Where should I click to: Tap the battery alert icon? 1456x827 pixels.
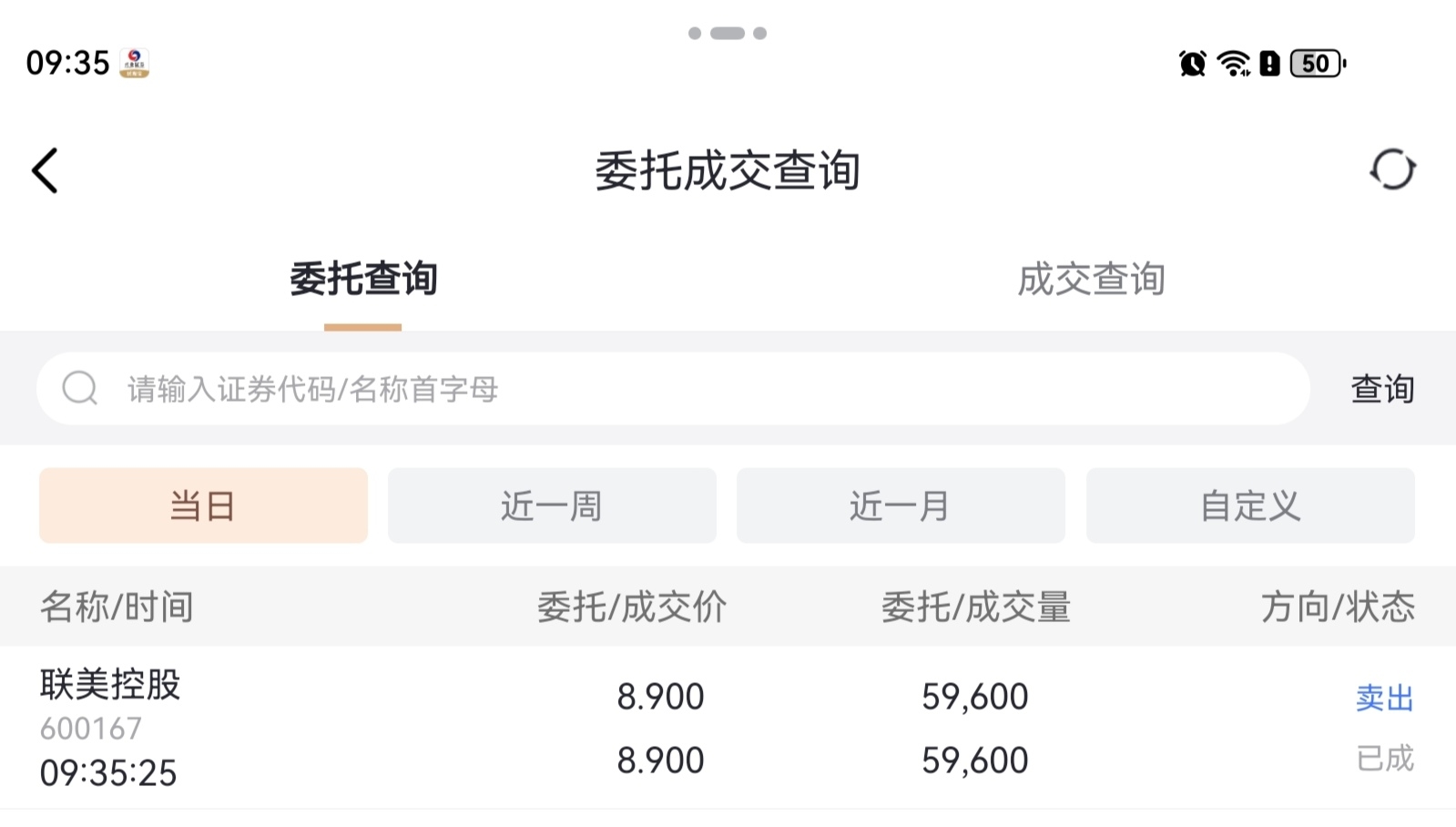coord(1269,64)
